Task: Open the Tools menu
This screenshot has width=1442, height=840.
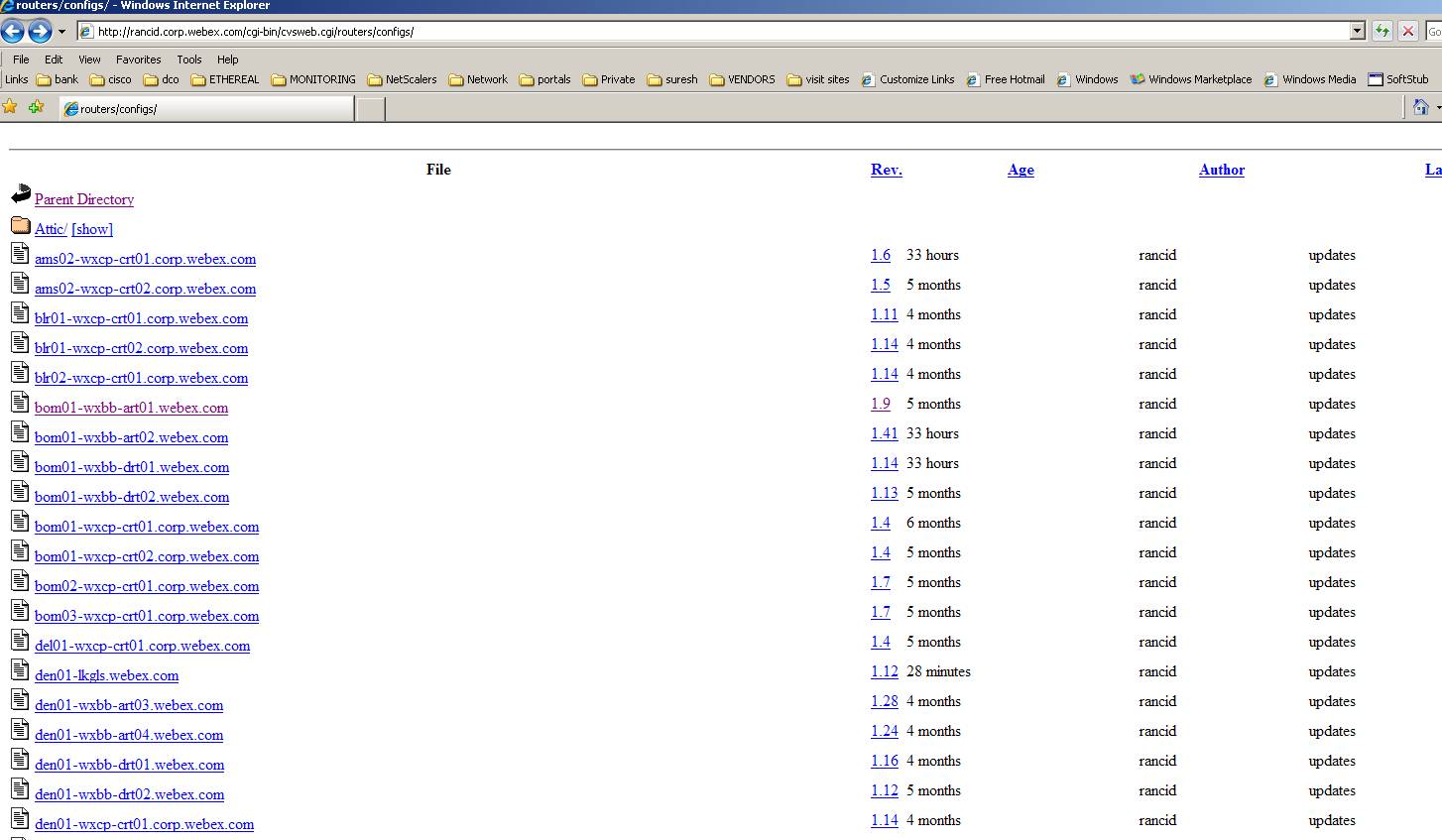Action: [188, 60]
